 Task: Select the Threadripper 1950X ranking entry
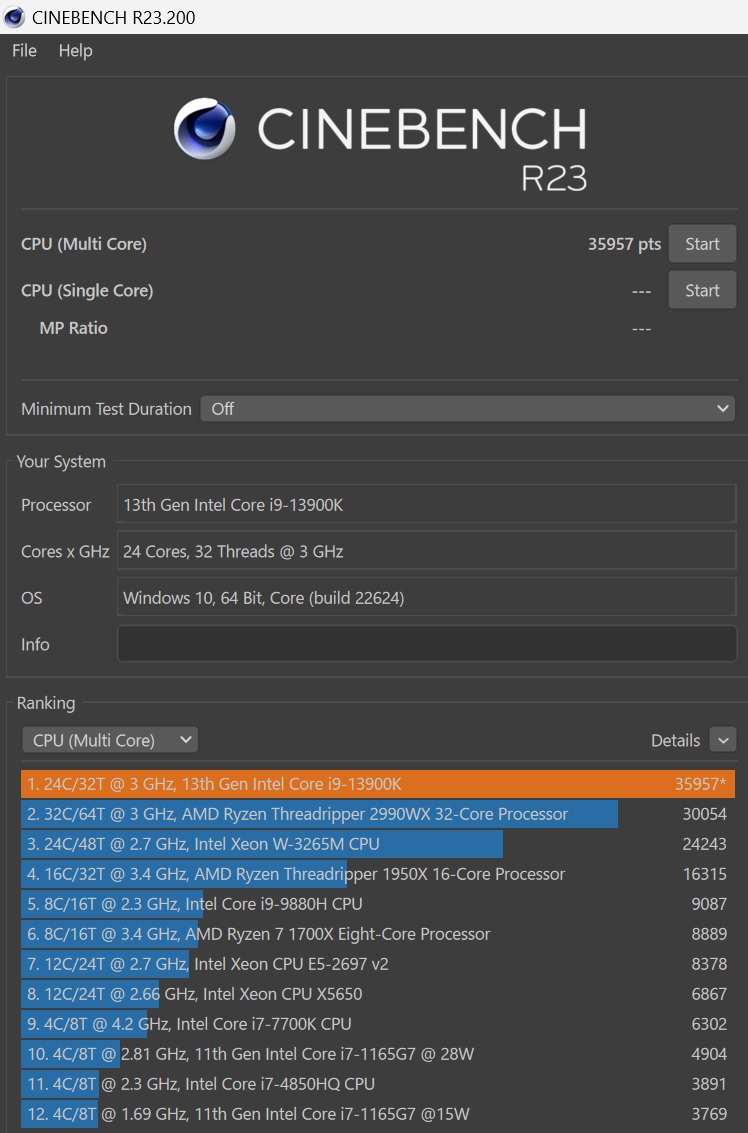378,874
